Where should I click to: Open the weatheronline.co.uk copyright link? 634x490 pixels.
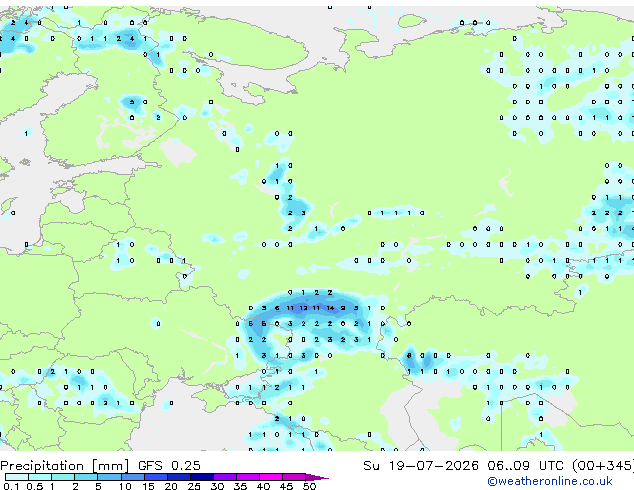pos(549,481)
